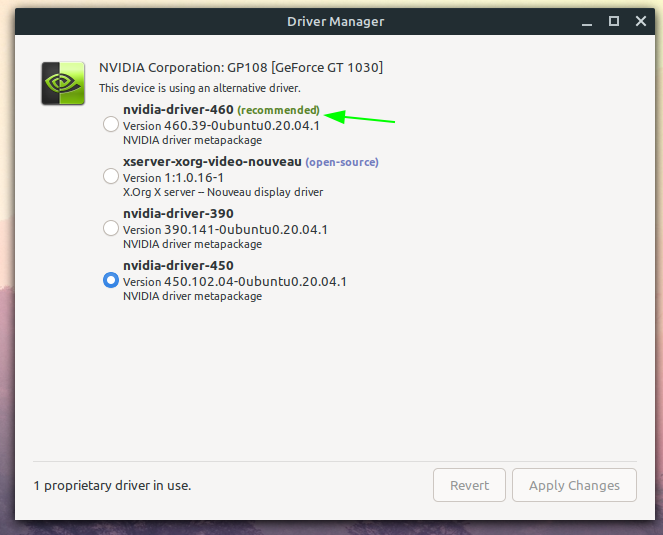Click 'Version 460.39-0ubuntu0.20.04.1' text
The image size is (663, 535).
222,126
